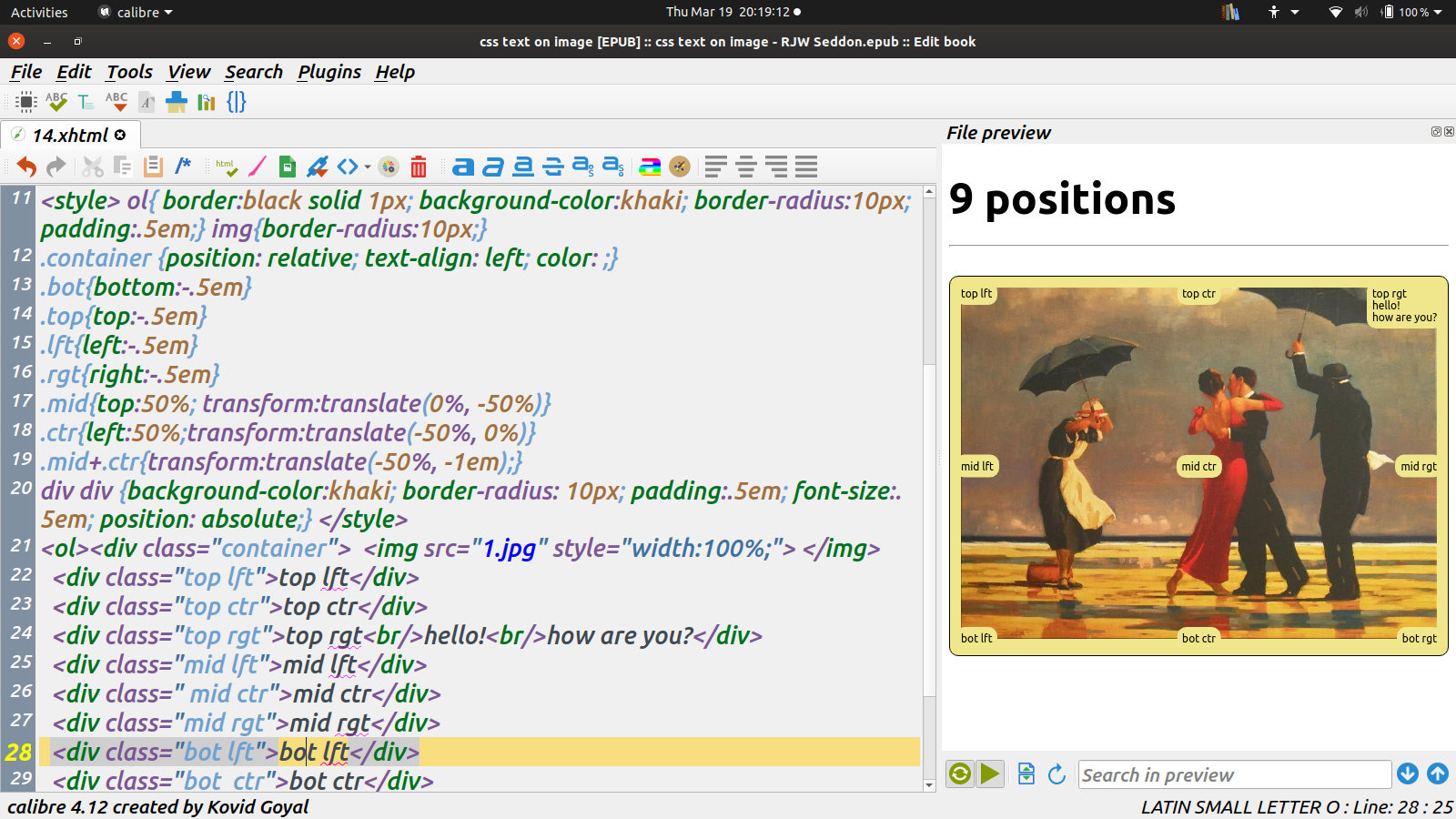1456x819 pixels.
Task: Align text right icon
Action: click(776, 167)
